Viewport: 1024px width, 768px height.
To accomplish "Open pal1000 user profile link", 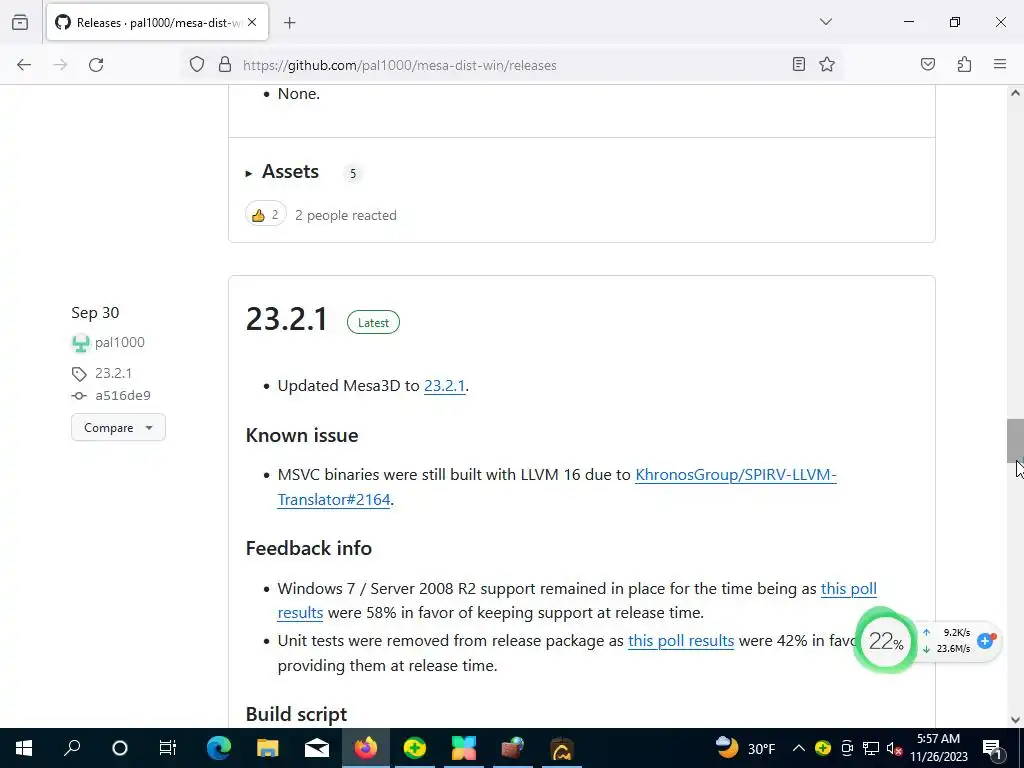I will point(120,342).
